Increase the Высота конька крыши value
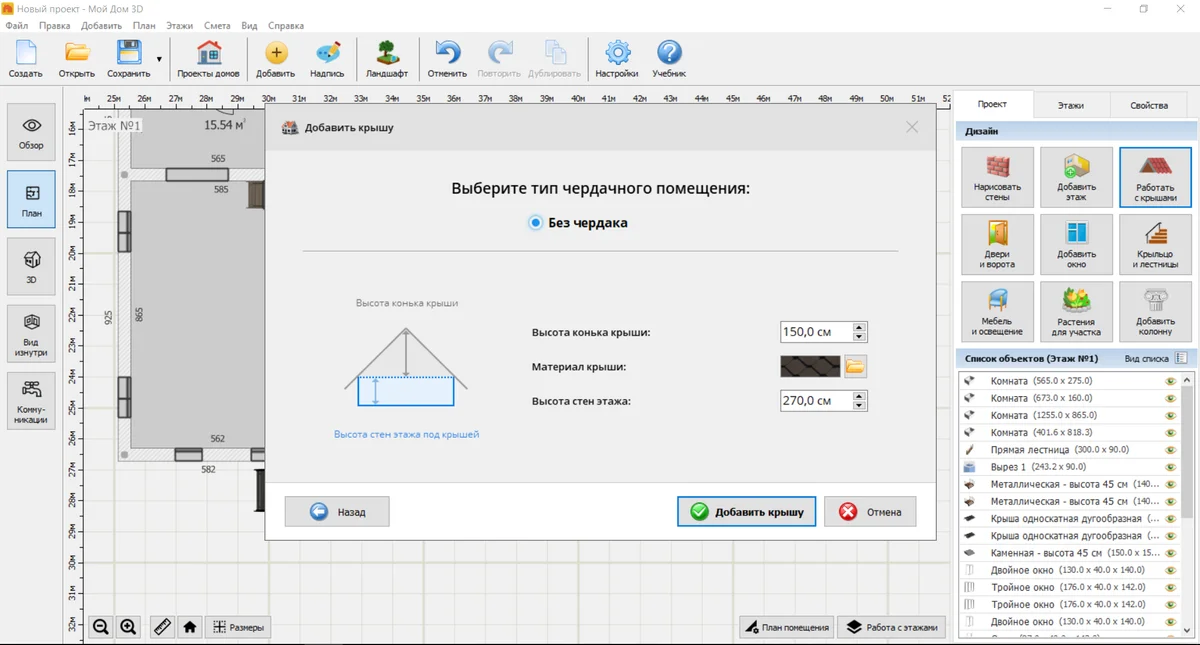This screenshot has width=1200, height=645. coord(860,327)
